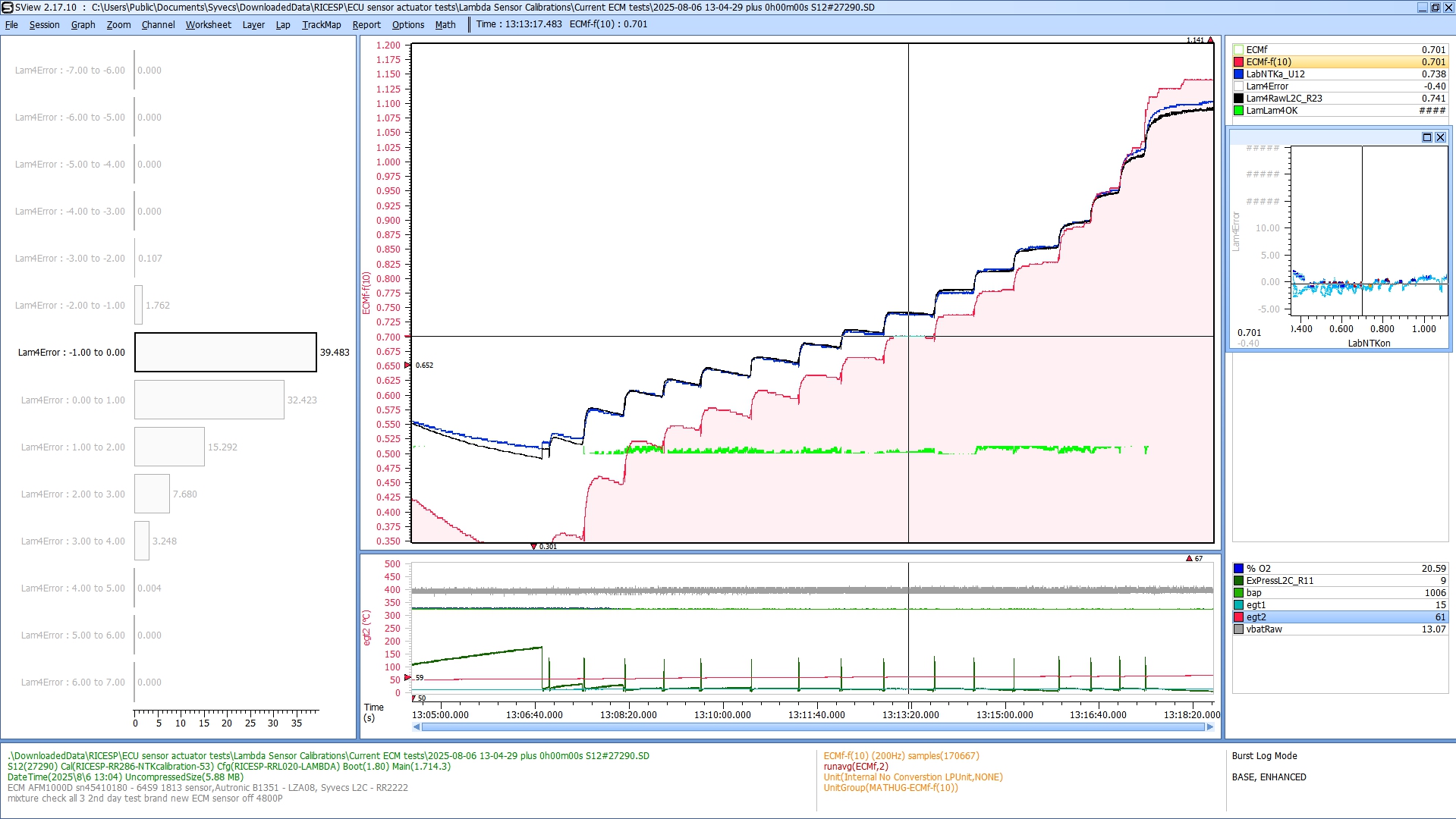1456x819 pixels.
Task: Toggle the LamLam4OK green channel box
Action: coord(1238,111)
